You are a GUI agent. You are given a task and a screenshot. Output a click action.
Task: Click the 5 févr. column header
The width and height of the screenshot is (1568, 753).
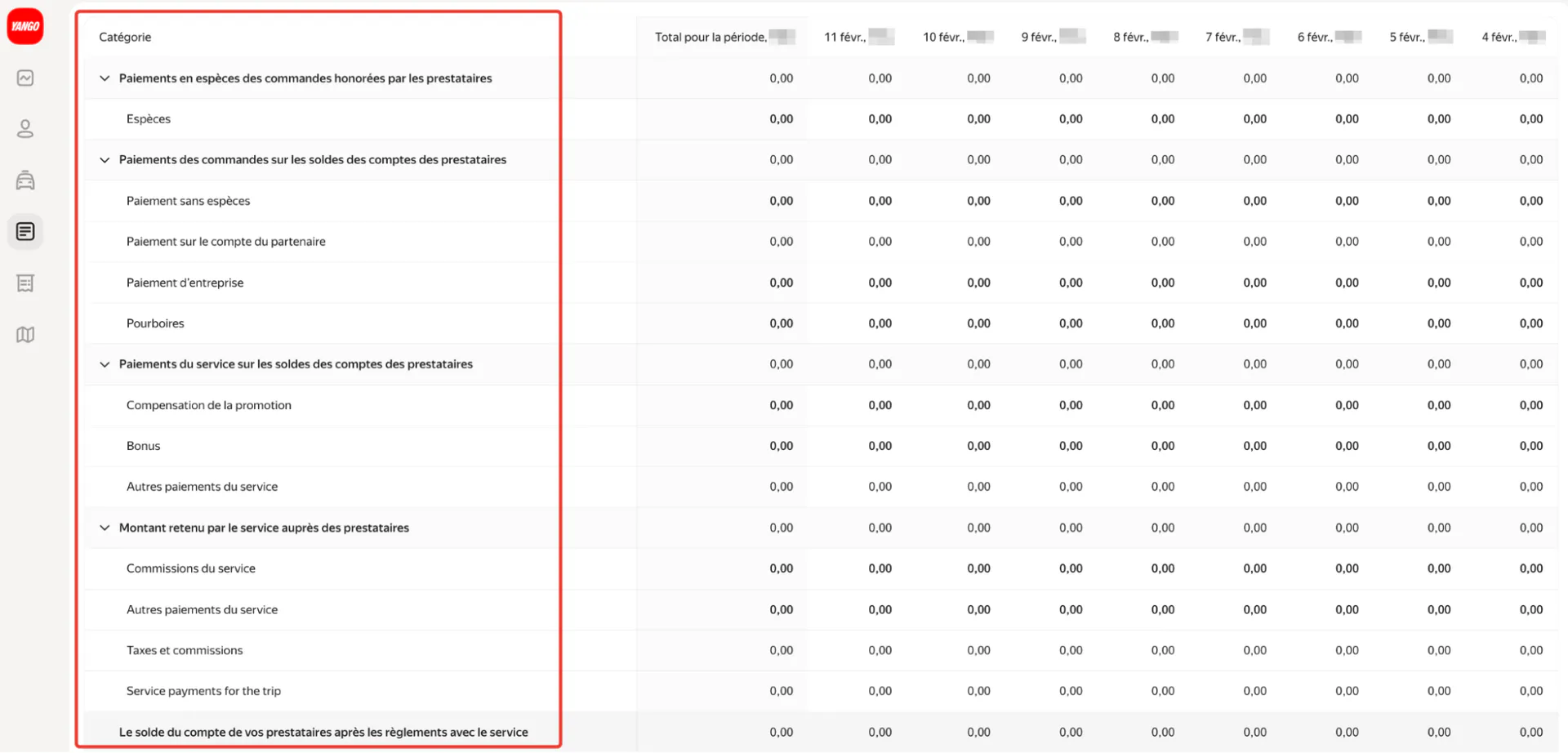[x=1420, y=37]
